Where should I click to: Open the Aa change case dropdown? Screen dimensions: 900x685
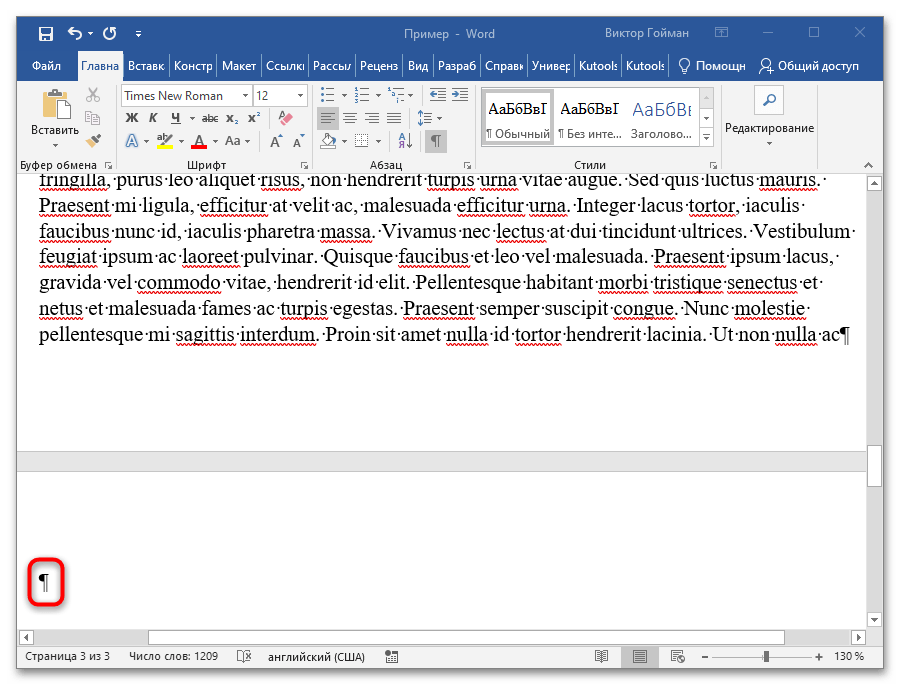coord(238,141)
